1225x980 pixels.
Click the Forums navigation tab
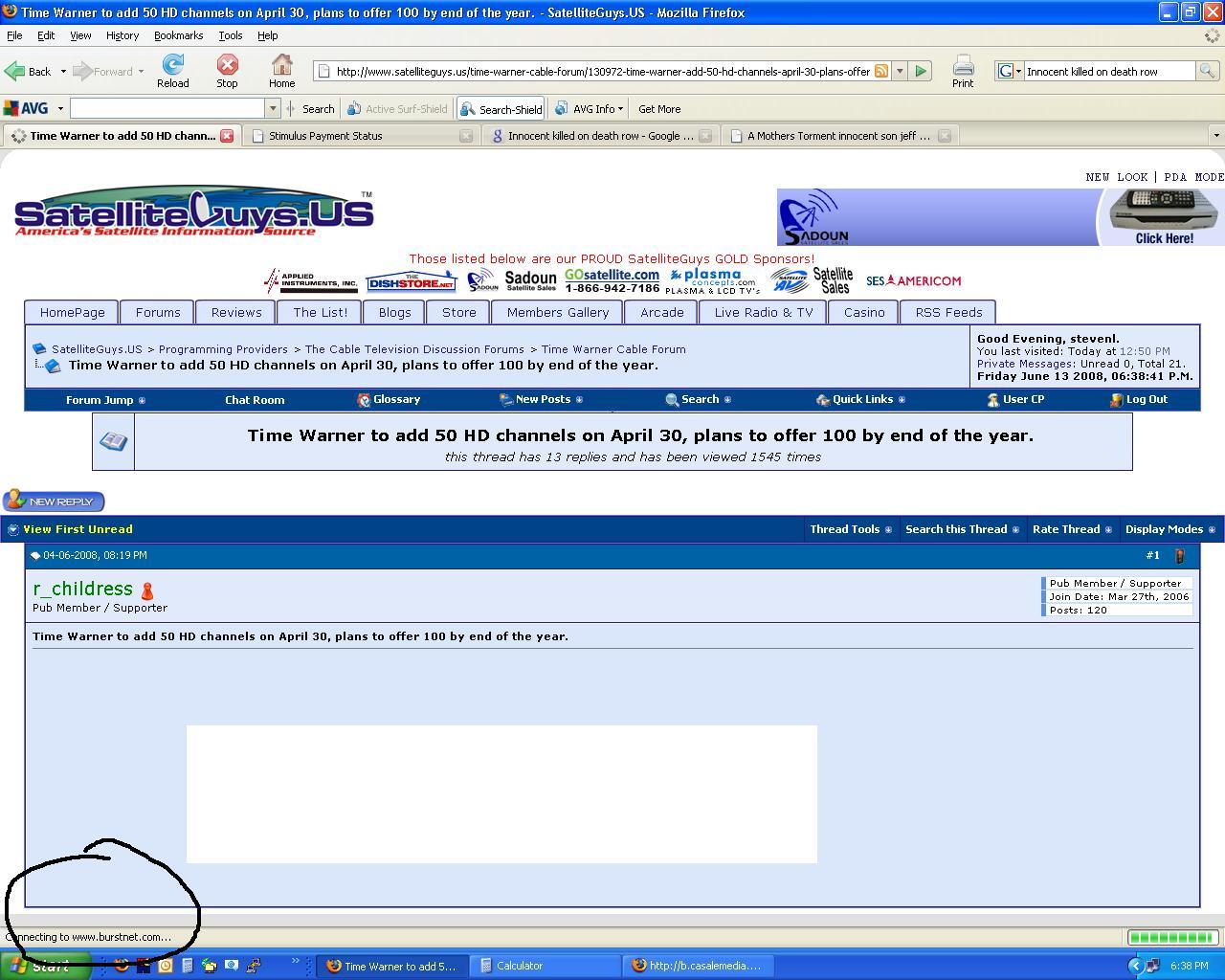click(158, 312)
